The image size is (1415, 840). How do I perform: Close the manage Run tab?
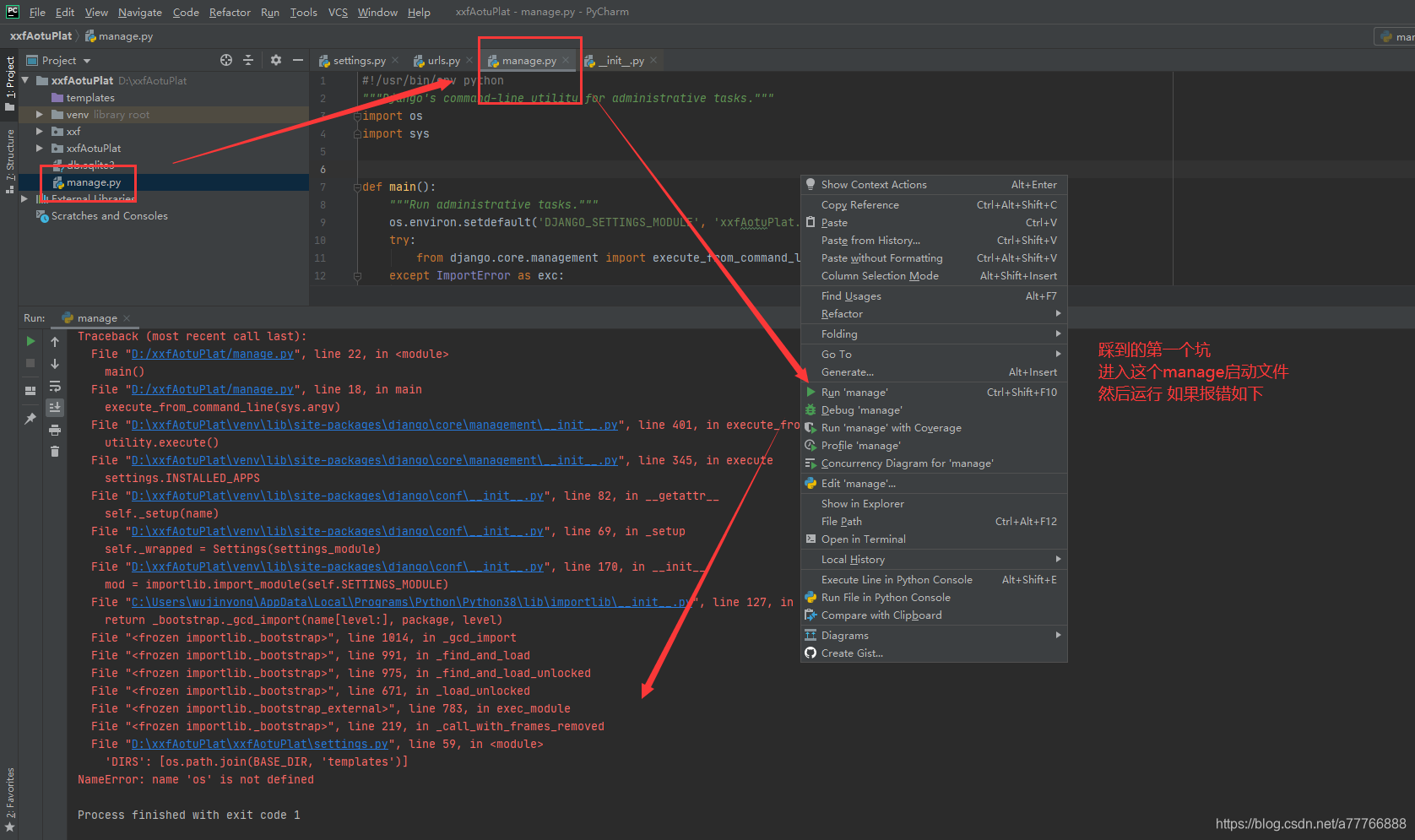pyautogui.click(x=127, y=318)
